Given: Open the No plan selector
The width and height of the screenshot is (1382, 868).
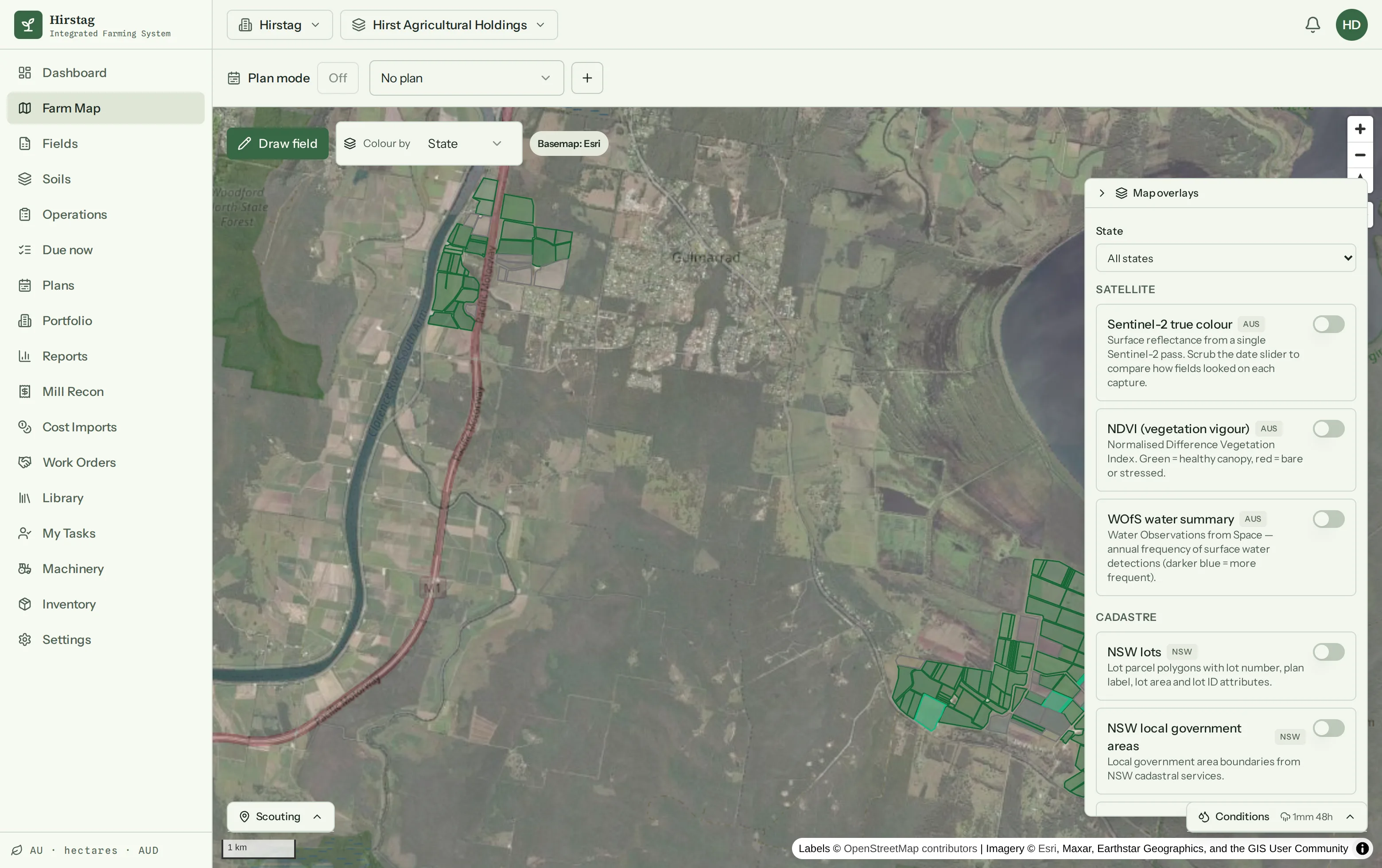Looking at the screenshot, I should coord(466,78).
